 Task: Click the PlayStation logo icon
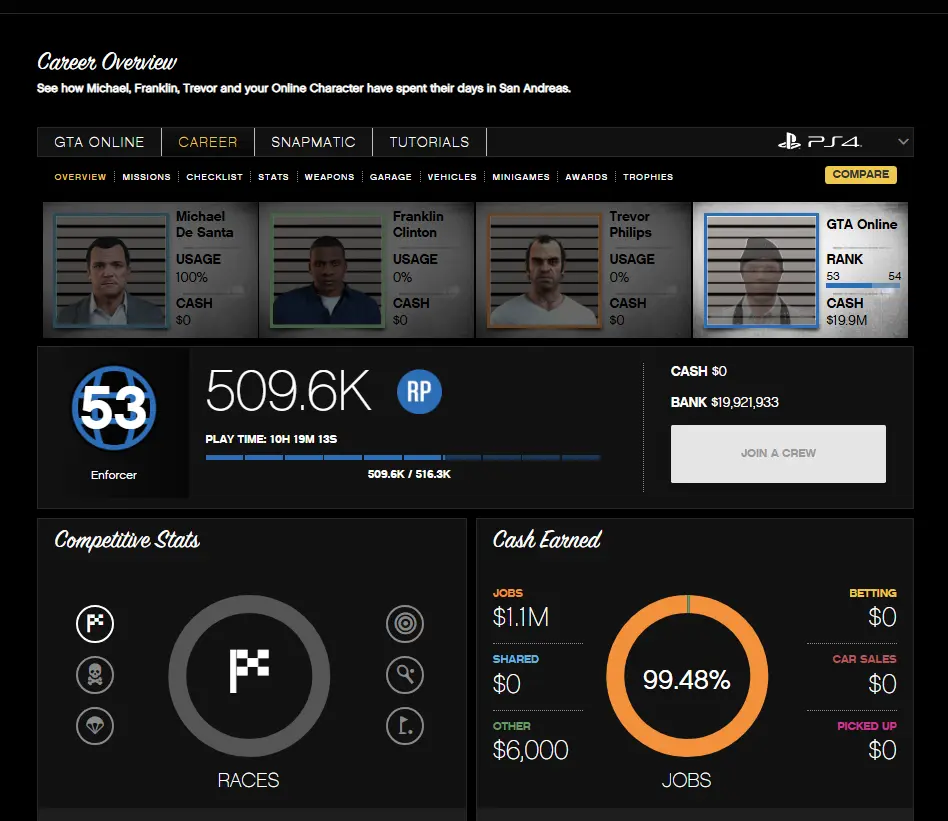point(788,141)
